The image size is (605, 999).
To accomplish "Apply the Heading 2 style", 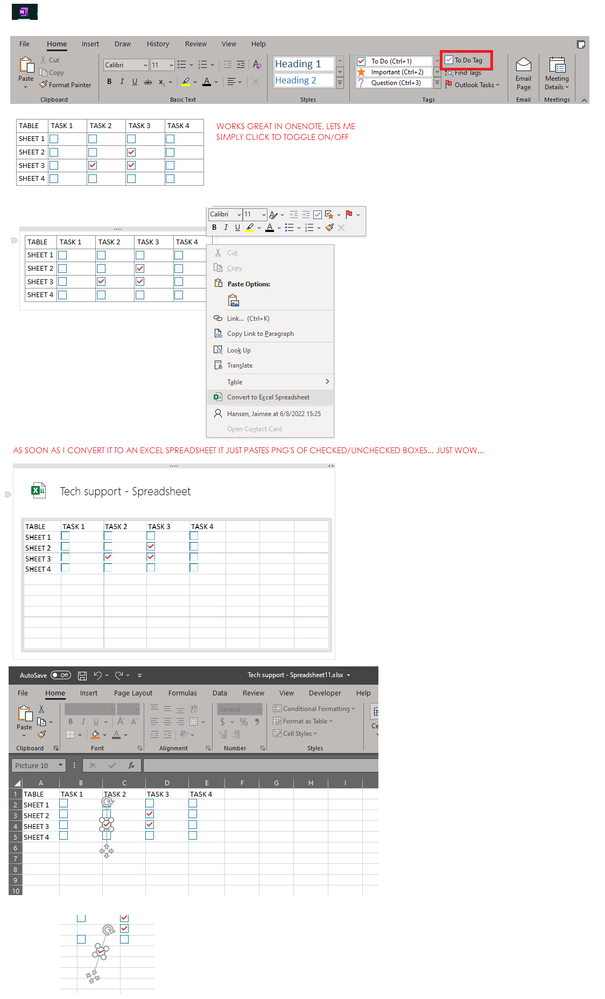I will tap(304, 80).
